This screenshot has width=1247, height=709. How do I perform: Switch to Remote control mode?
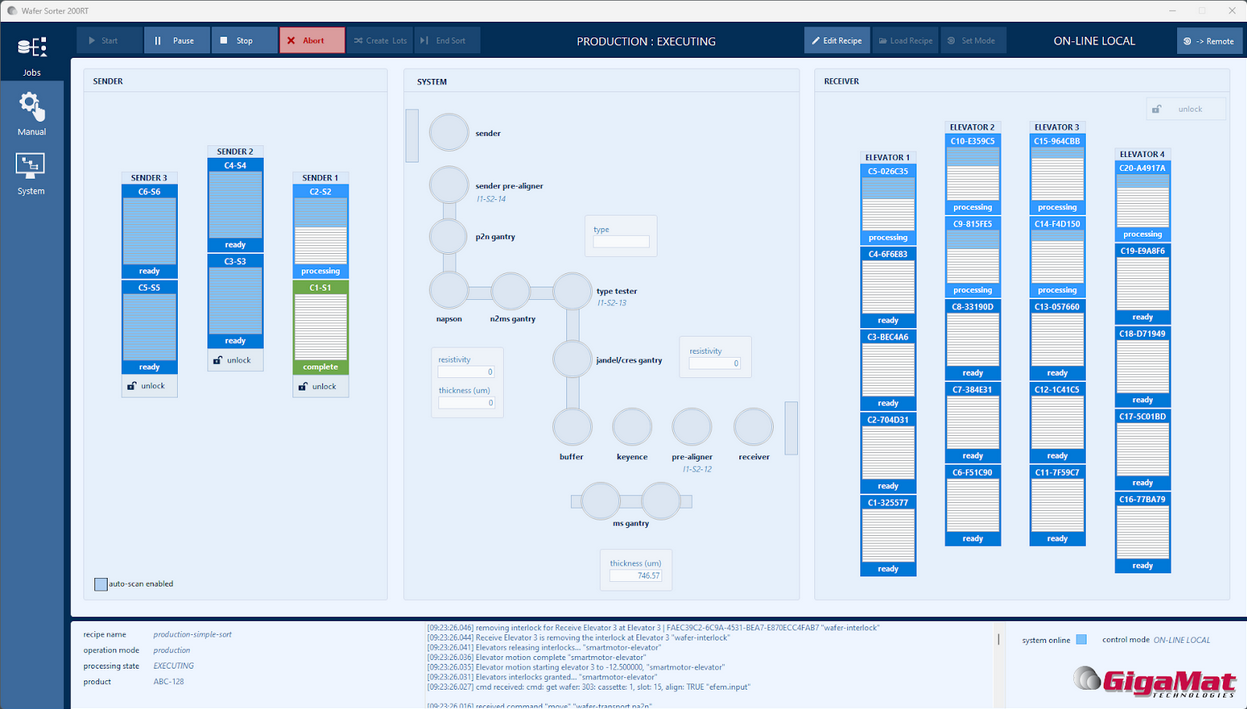[1209, 41]
